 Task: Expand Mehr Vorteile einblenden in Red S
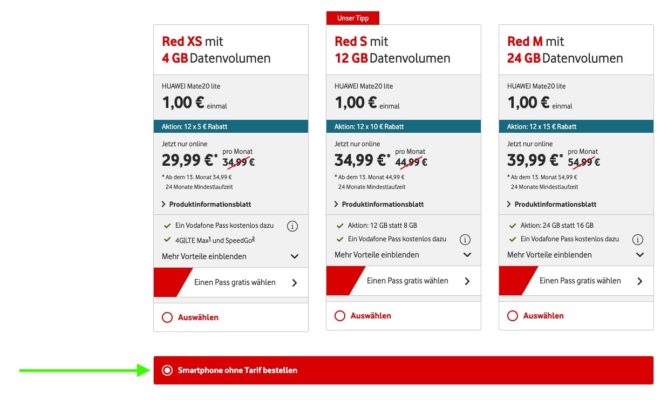pyautogui.click(x=403, y=255)
